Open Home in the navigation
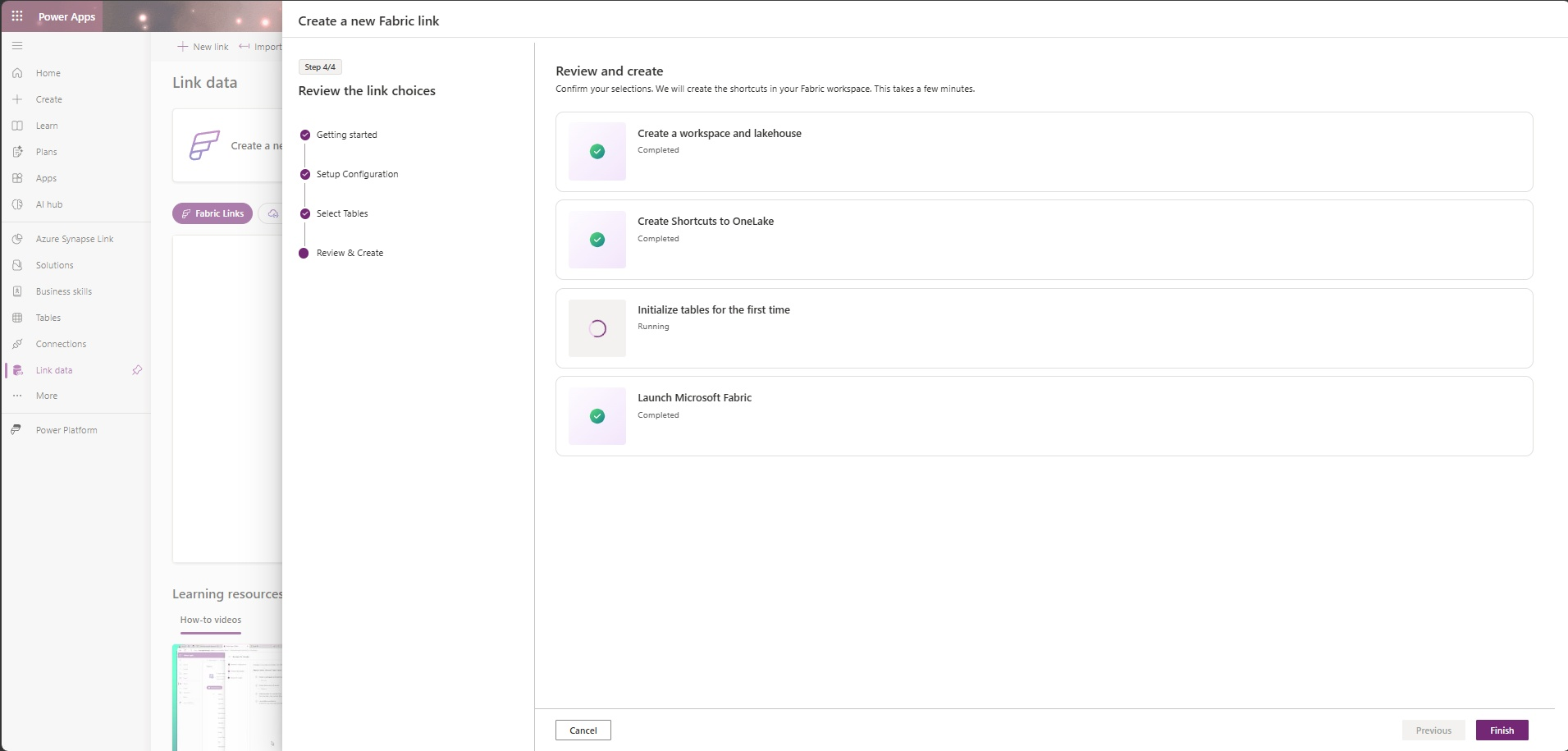 click(x=48, y=73)
